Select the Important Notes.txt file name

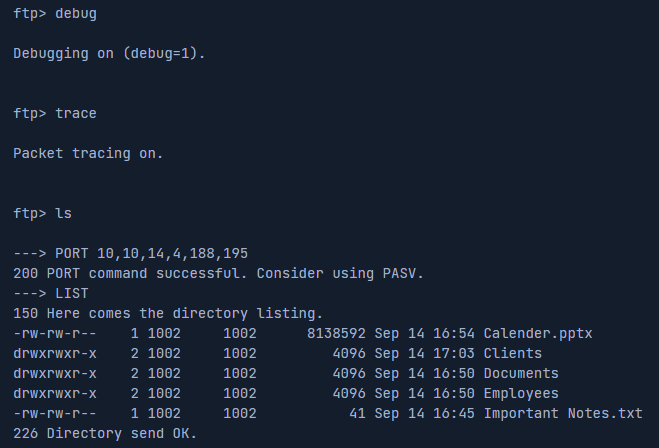point(563,413)
